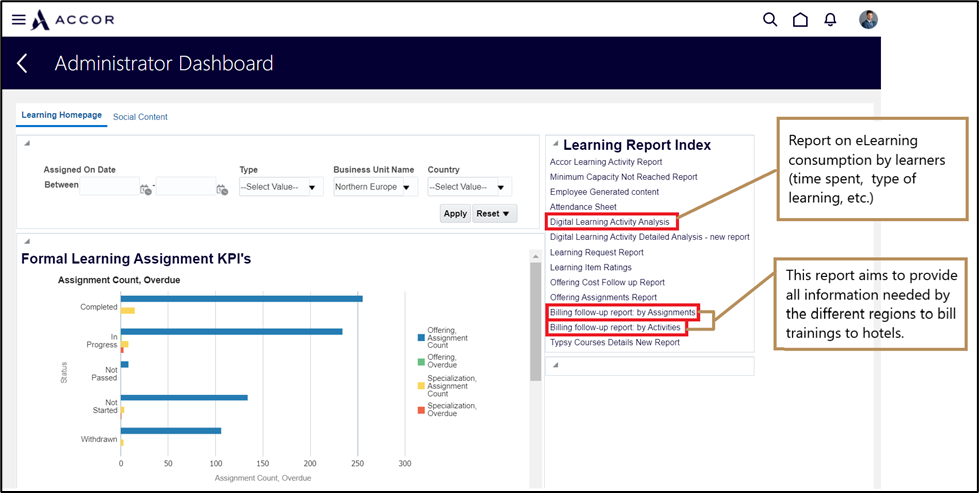Open the hamburger navigation menu
The height and width of the screenshot is (493, 979).
tap(19, 20)
